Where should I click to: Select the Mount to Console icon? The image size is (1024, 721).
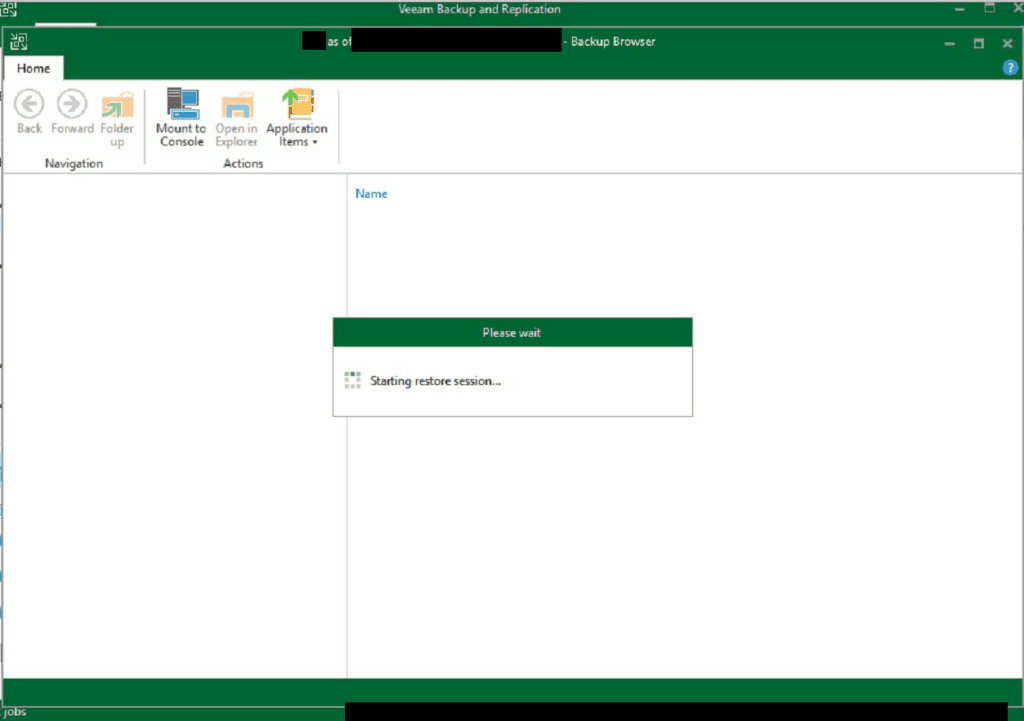(181, 104)
